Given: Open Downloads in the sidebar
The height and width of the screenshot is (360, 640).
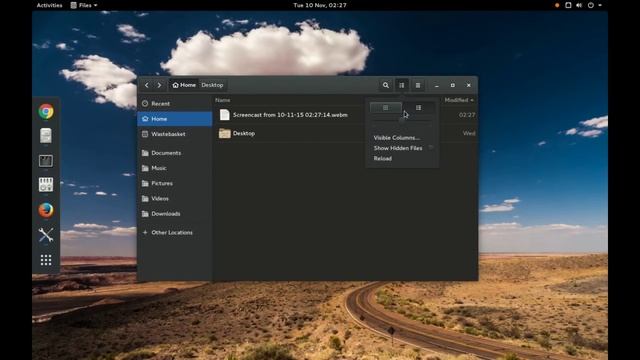Looking at the screenshot, I should 175,213.
